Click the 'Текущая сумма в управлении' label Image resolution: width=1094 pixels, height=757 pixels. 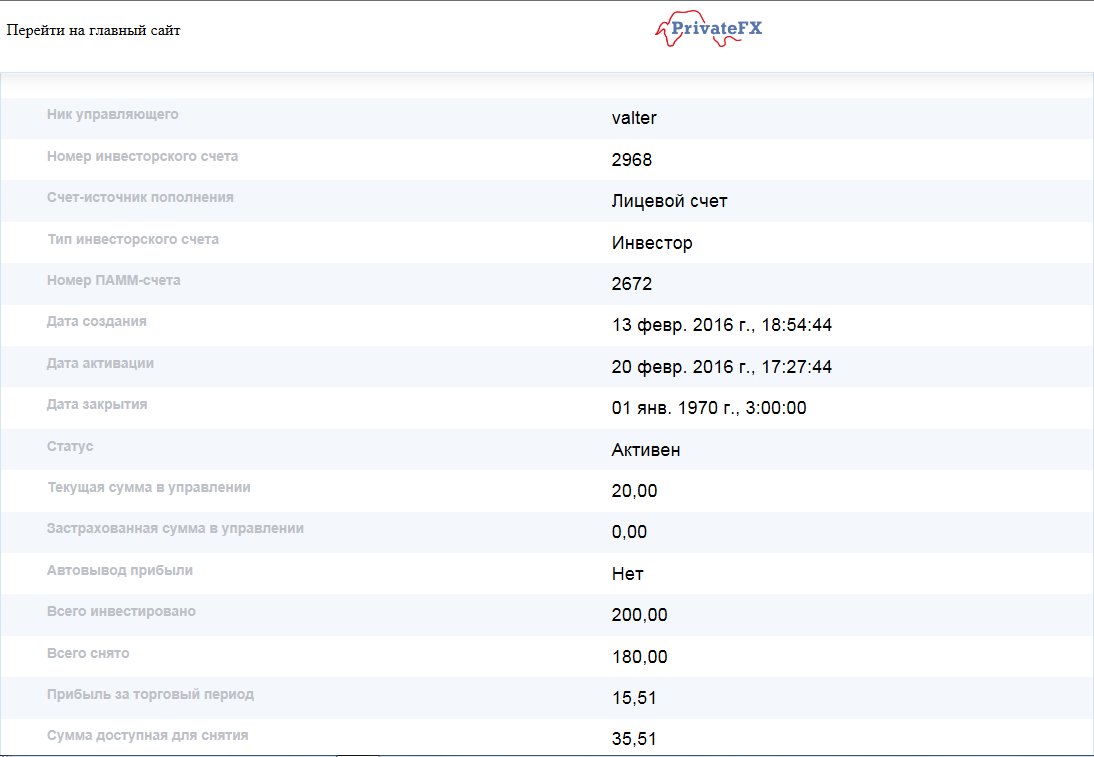point(149,488)
